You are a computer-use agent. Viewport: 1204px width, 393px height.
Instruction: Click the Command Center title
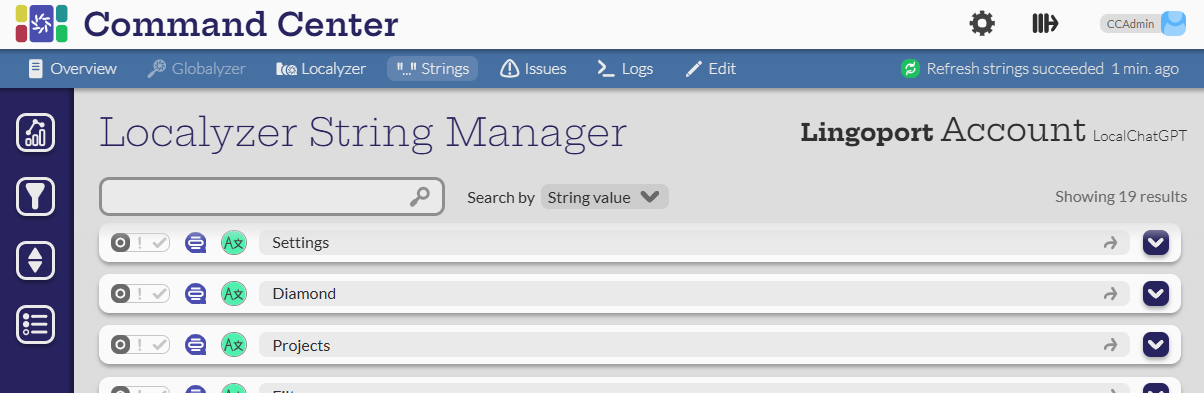tap(240, 24)
